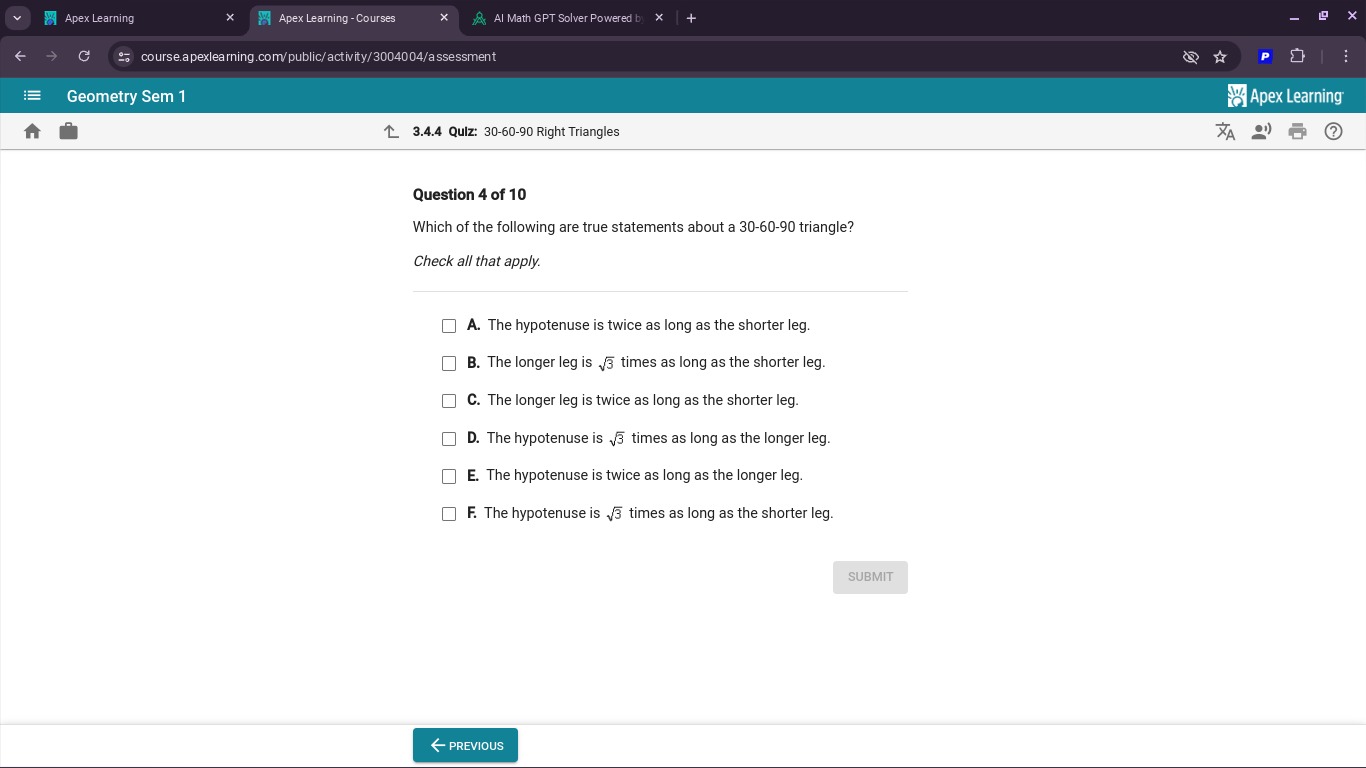Close the Apex Learning - Courses tab
The height and width of the screenshot is (768, 1366).
click(x=444, y=18)
